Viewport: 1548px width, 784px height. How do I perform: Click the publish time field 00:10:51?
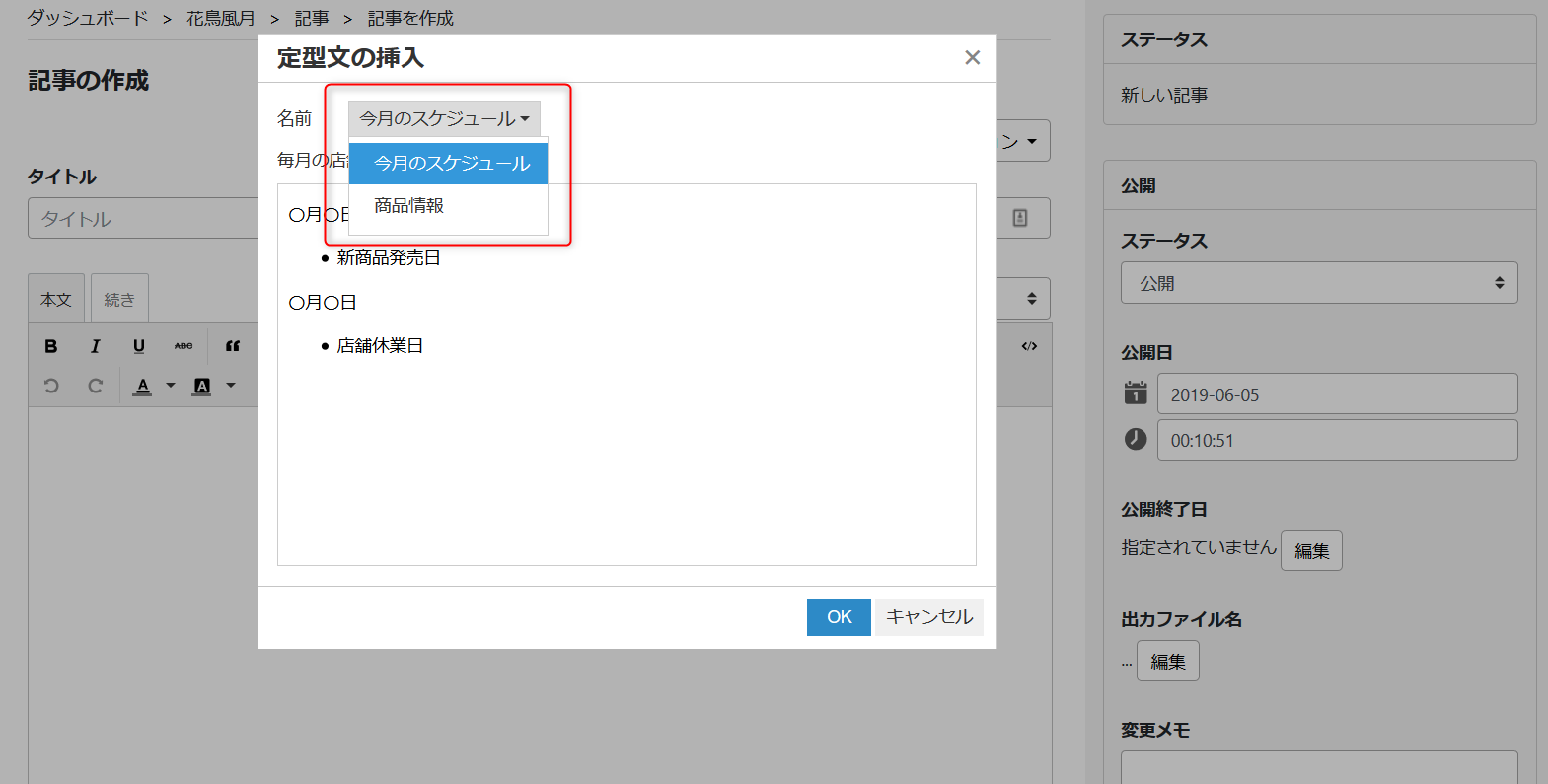pyautogui.click(x=1337, y=440)
